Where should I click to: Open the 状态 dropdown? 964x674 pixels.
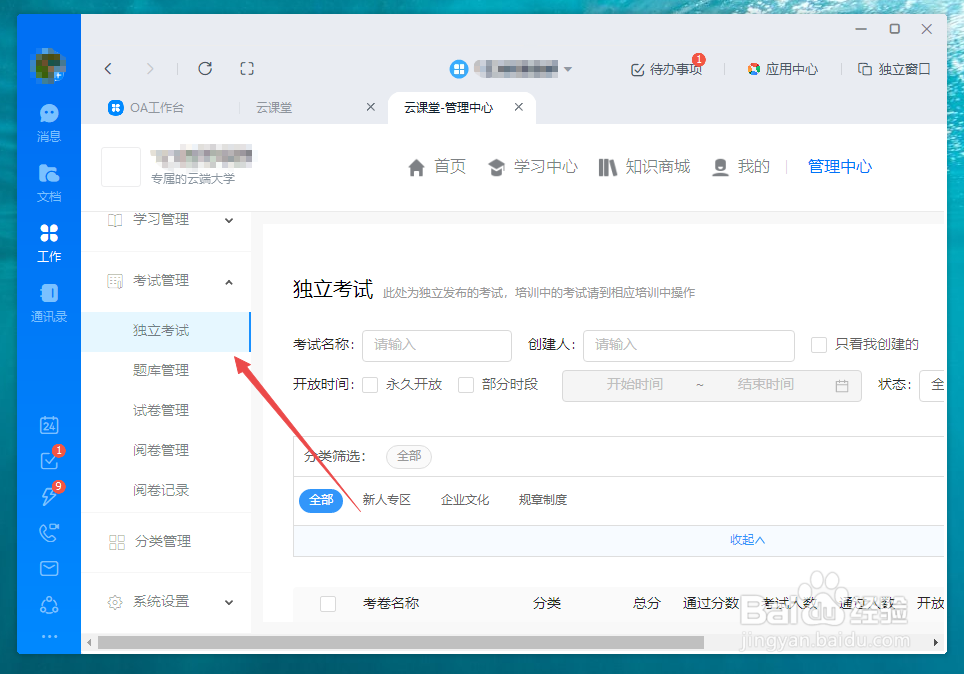coord(932,386)
